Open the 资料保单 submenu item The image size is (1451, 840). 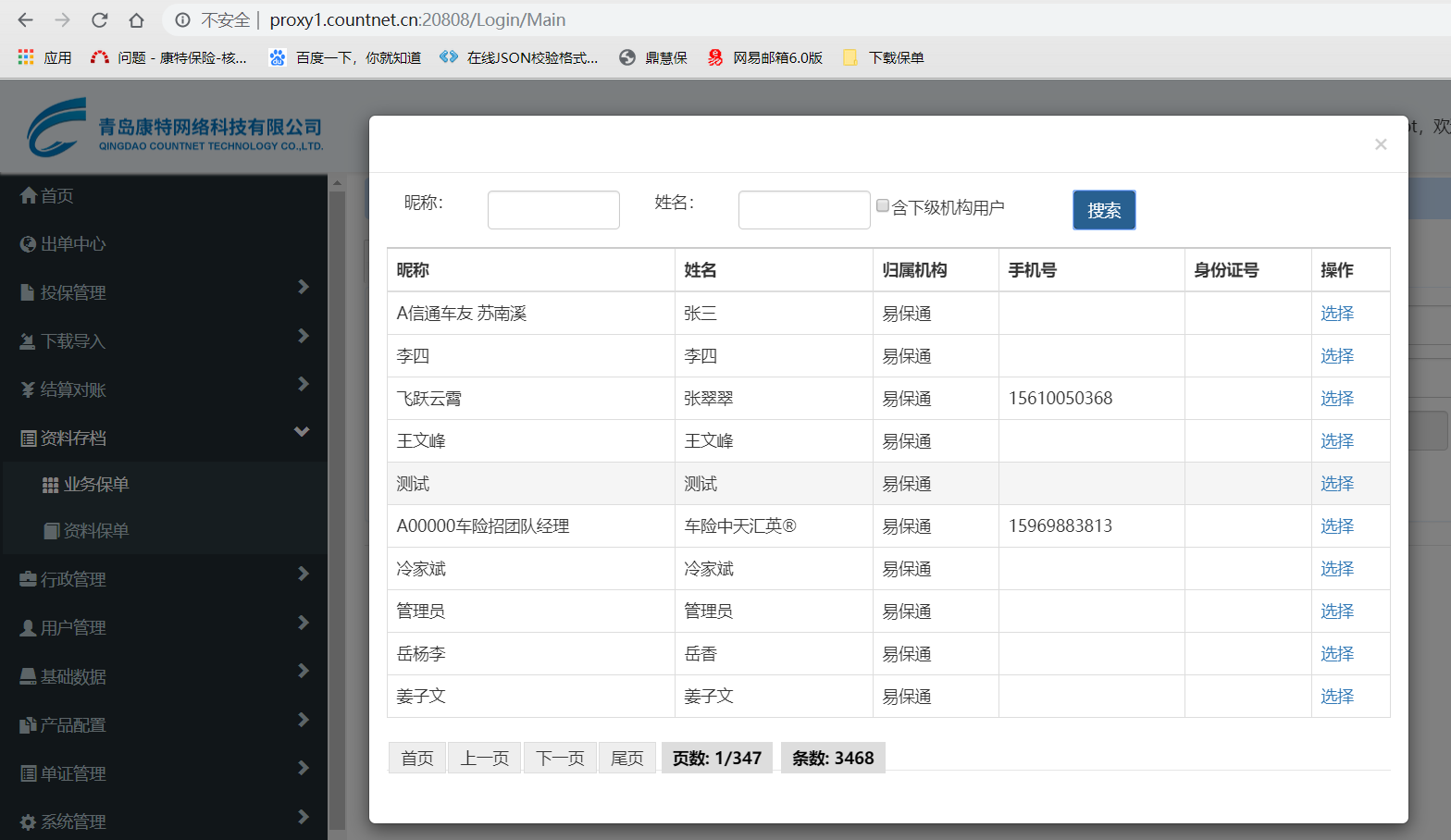point(95,531)
